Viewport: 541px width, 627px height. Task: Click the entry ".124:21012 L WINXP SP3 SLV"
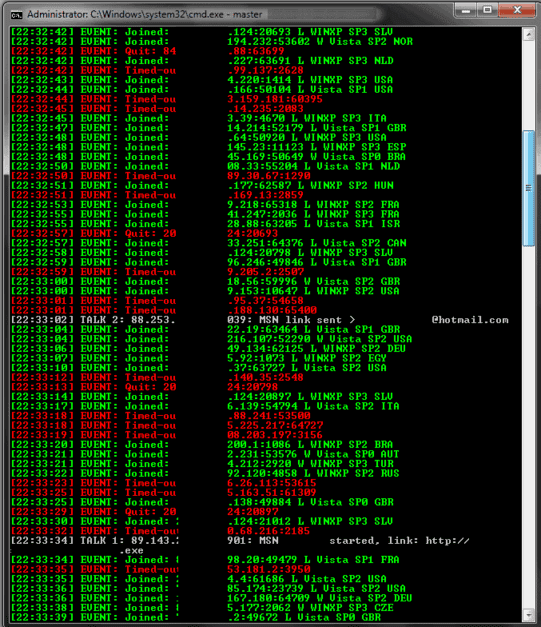point(310,521)
